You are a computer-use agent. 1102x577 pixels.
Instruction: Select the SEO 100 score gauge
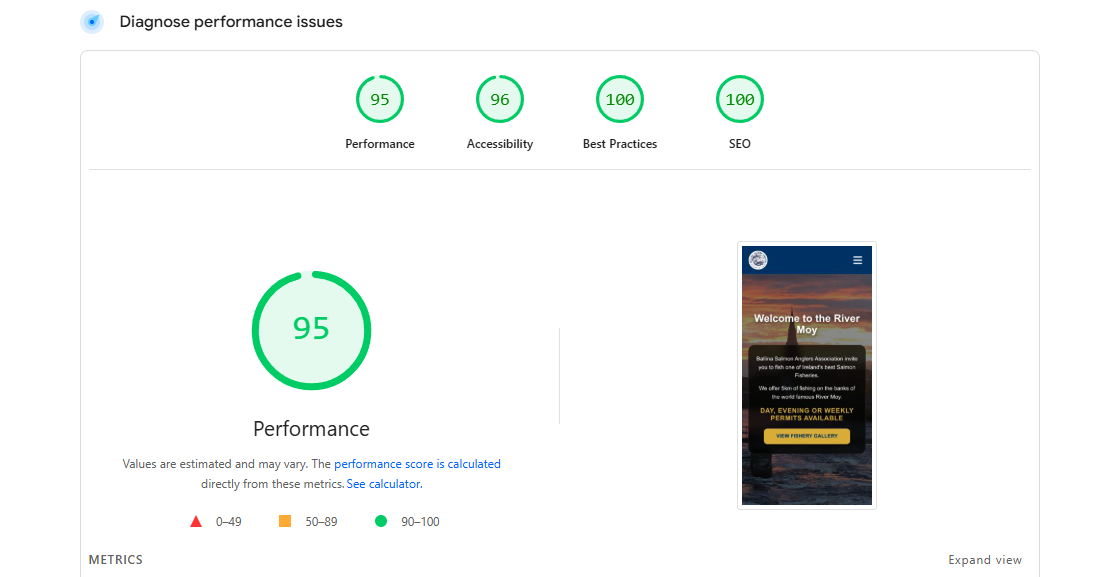[x=739, y=99]
